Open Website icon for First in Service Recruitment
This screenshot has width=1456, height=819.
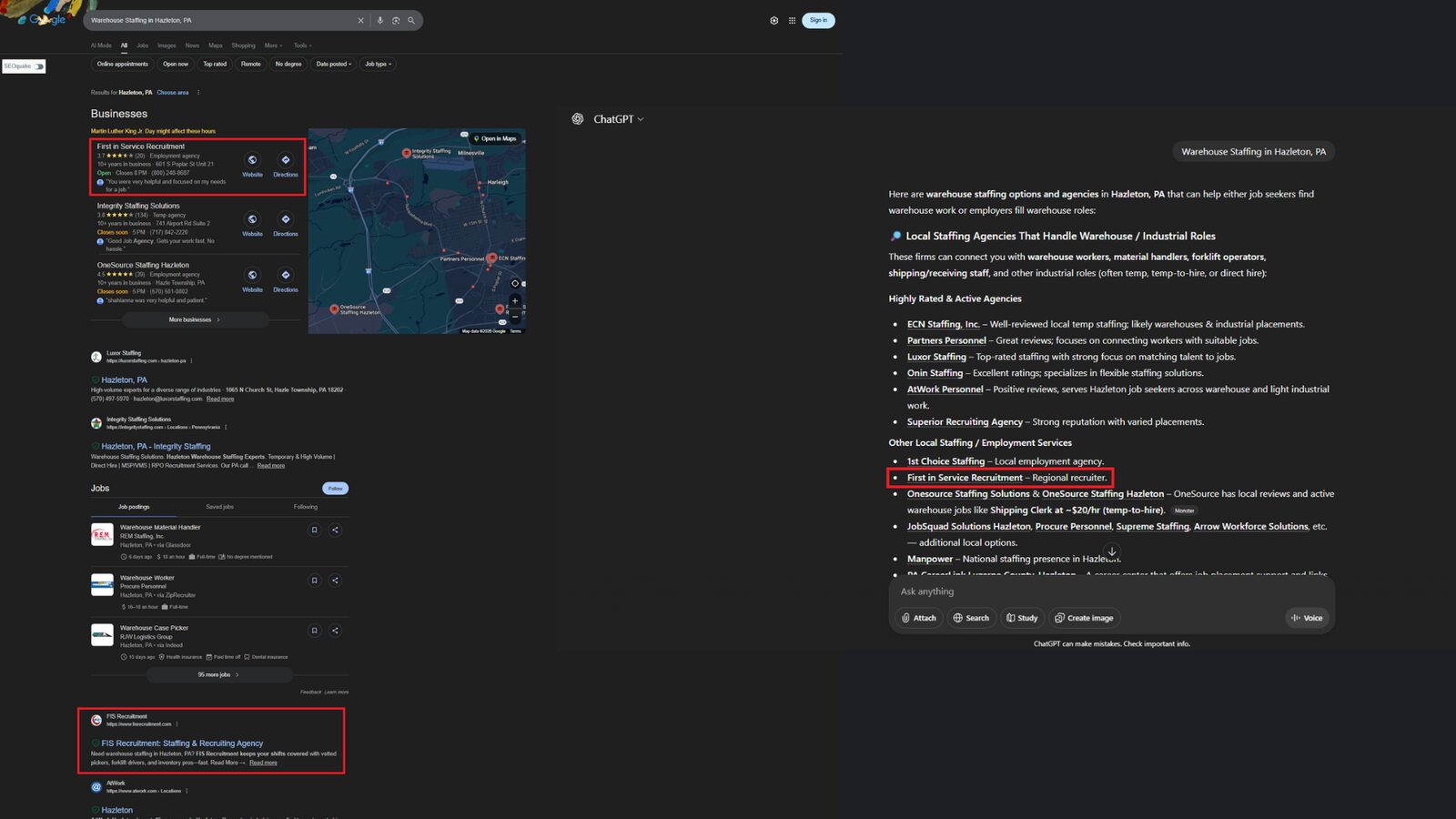tap(252, 160)
